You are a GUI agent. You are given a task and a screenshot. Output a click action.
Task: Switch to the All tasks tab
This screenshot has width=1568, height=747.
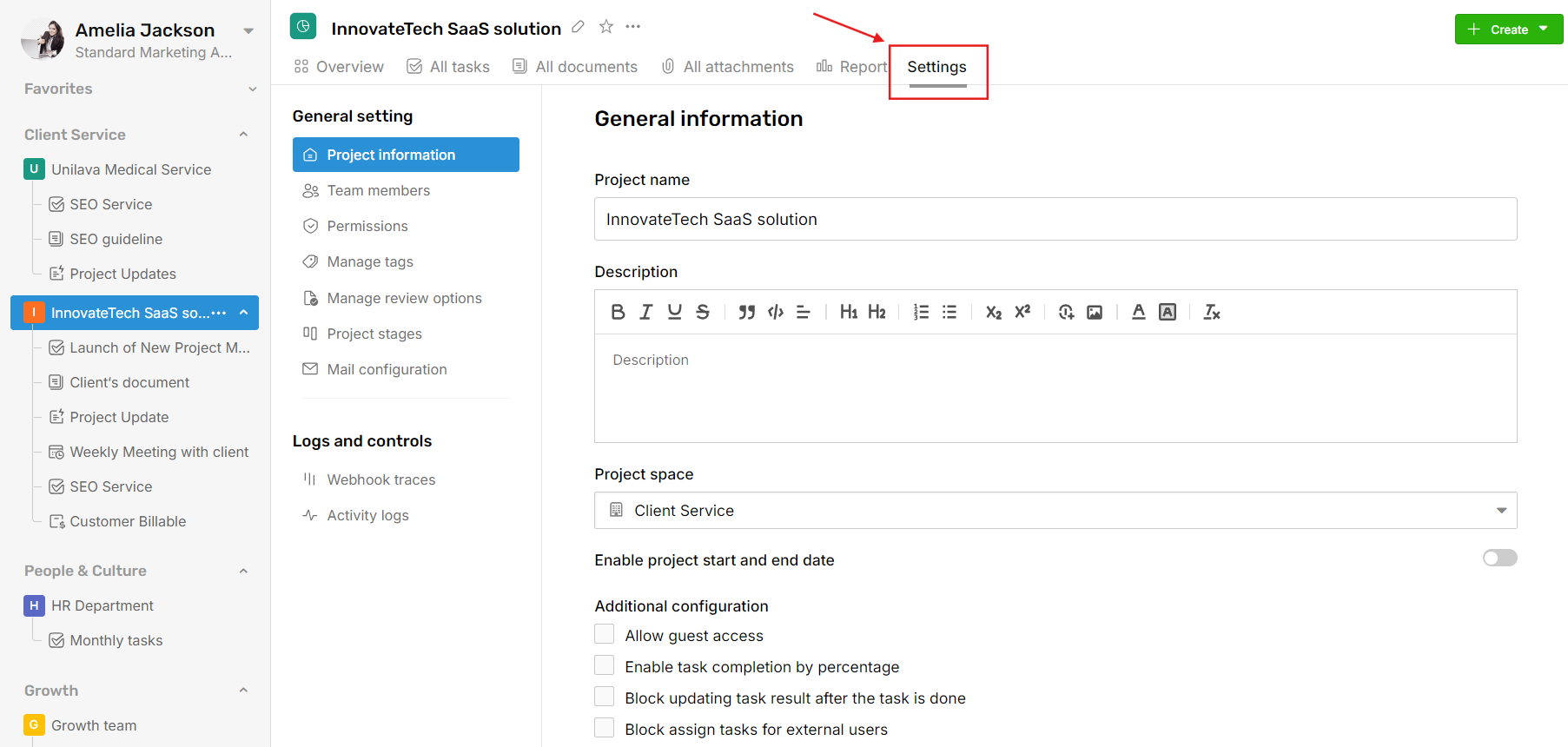click(448, 67)
